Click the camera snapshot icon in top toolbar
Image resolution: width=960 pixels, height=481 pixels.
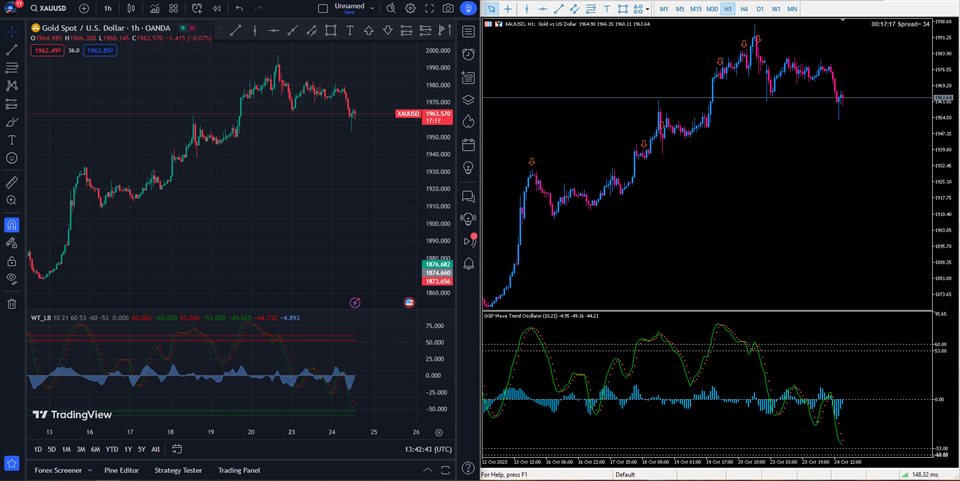447,9
